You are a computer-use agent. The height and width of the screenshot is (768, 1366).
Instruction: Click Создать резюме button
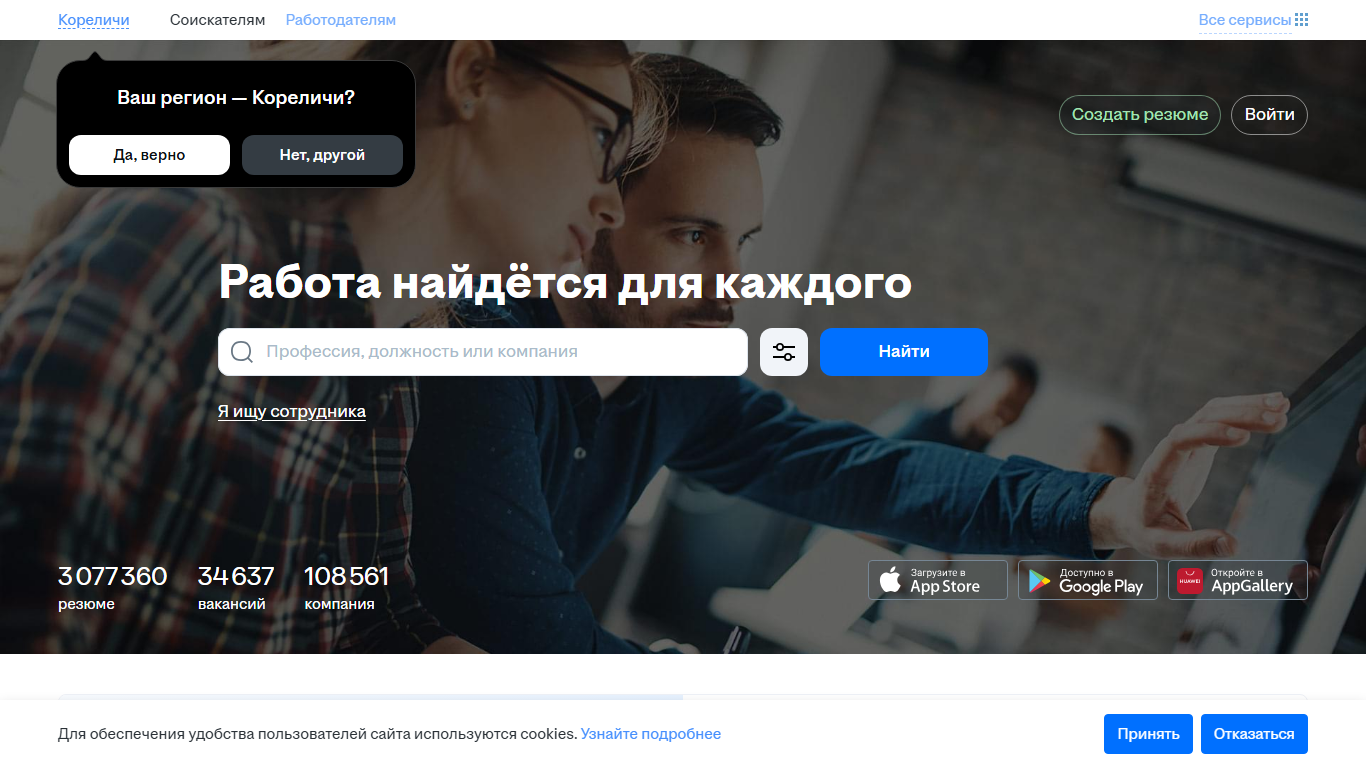click(1140, 114)
